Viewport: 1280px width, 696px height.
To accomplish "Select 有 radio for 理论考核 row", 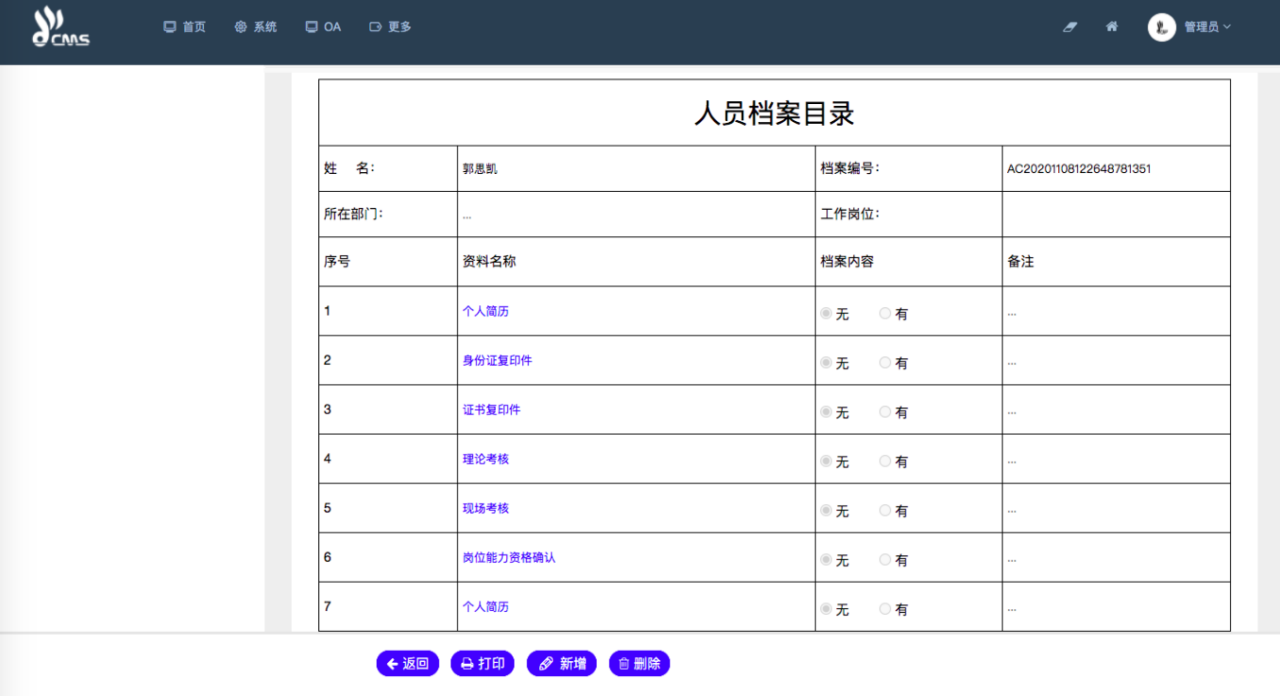I will pos(885,461).
